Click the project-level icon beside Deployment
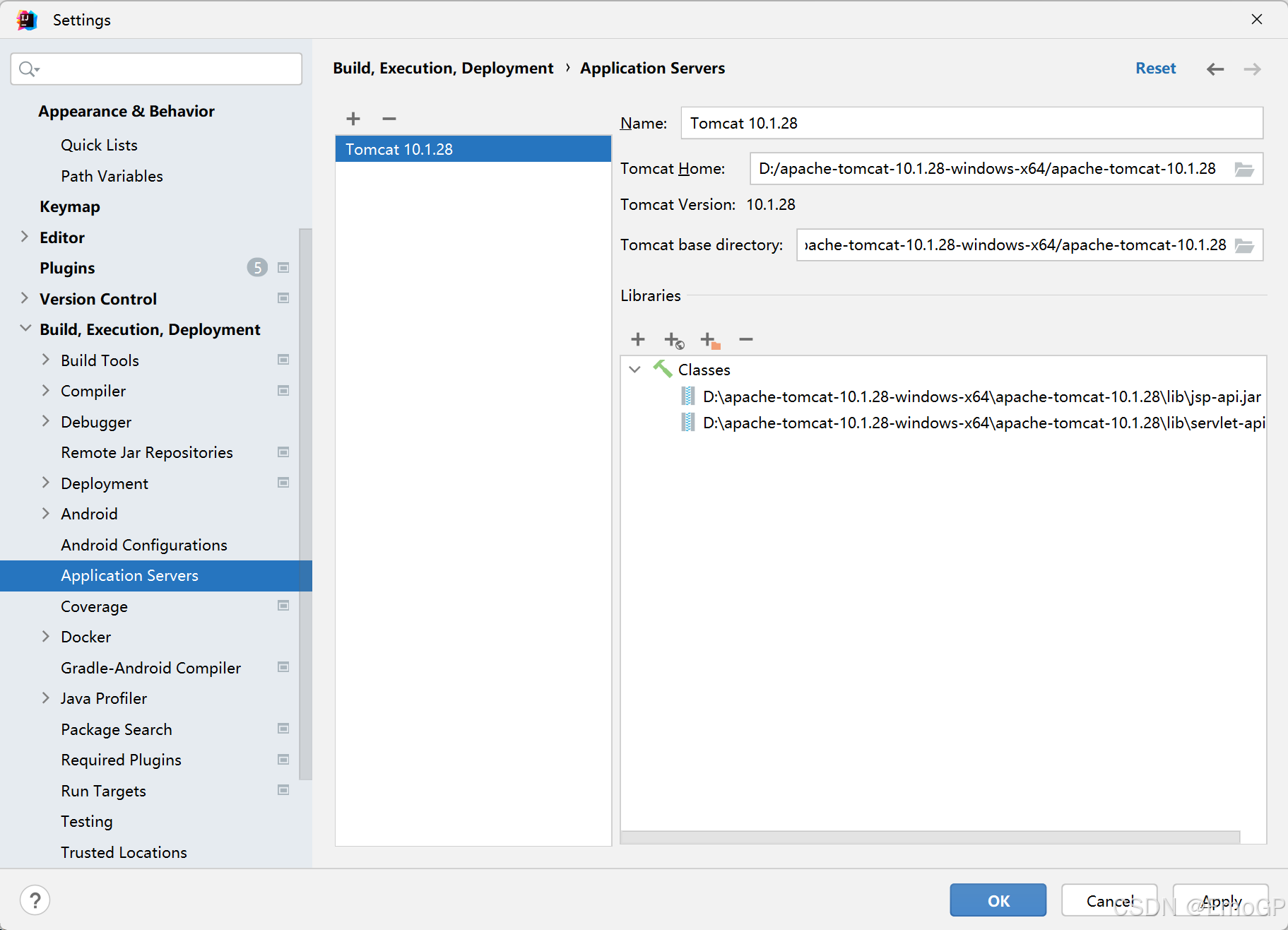The height and width of the screenshot is (930, 1288). 283,483
